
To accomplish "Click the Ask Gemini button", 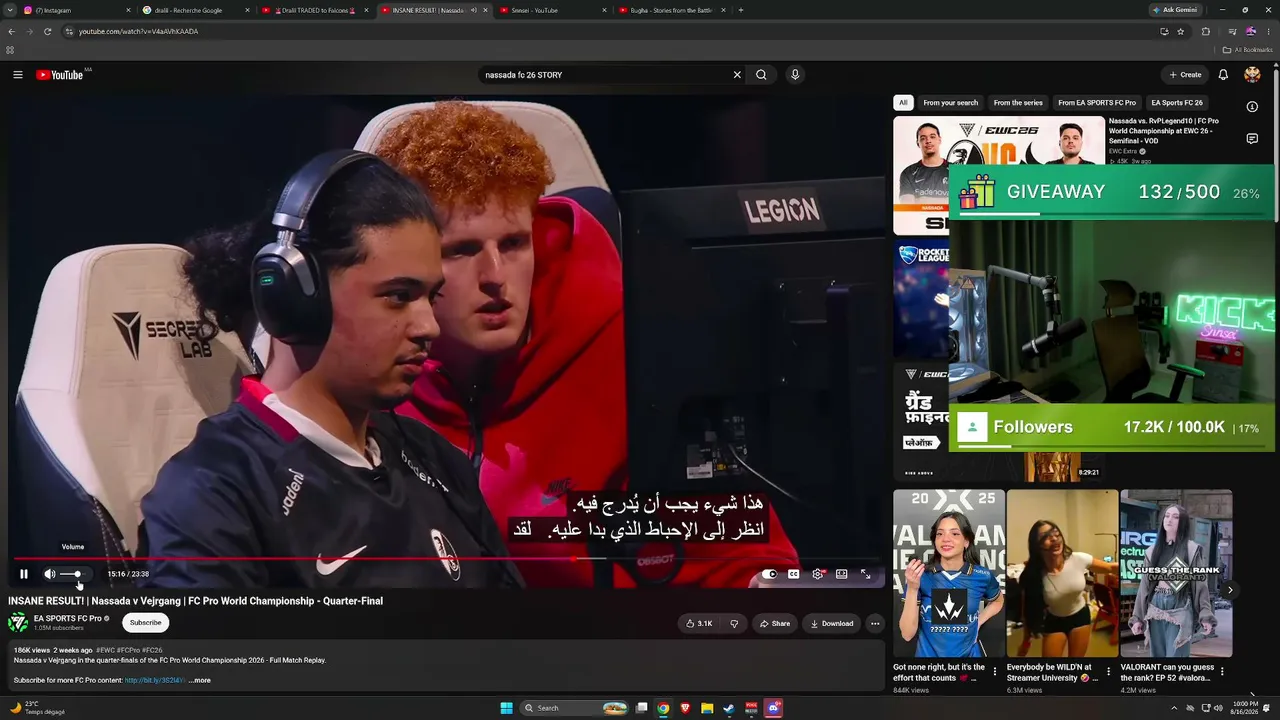I will [x=1175, y=10].
